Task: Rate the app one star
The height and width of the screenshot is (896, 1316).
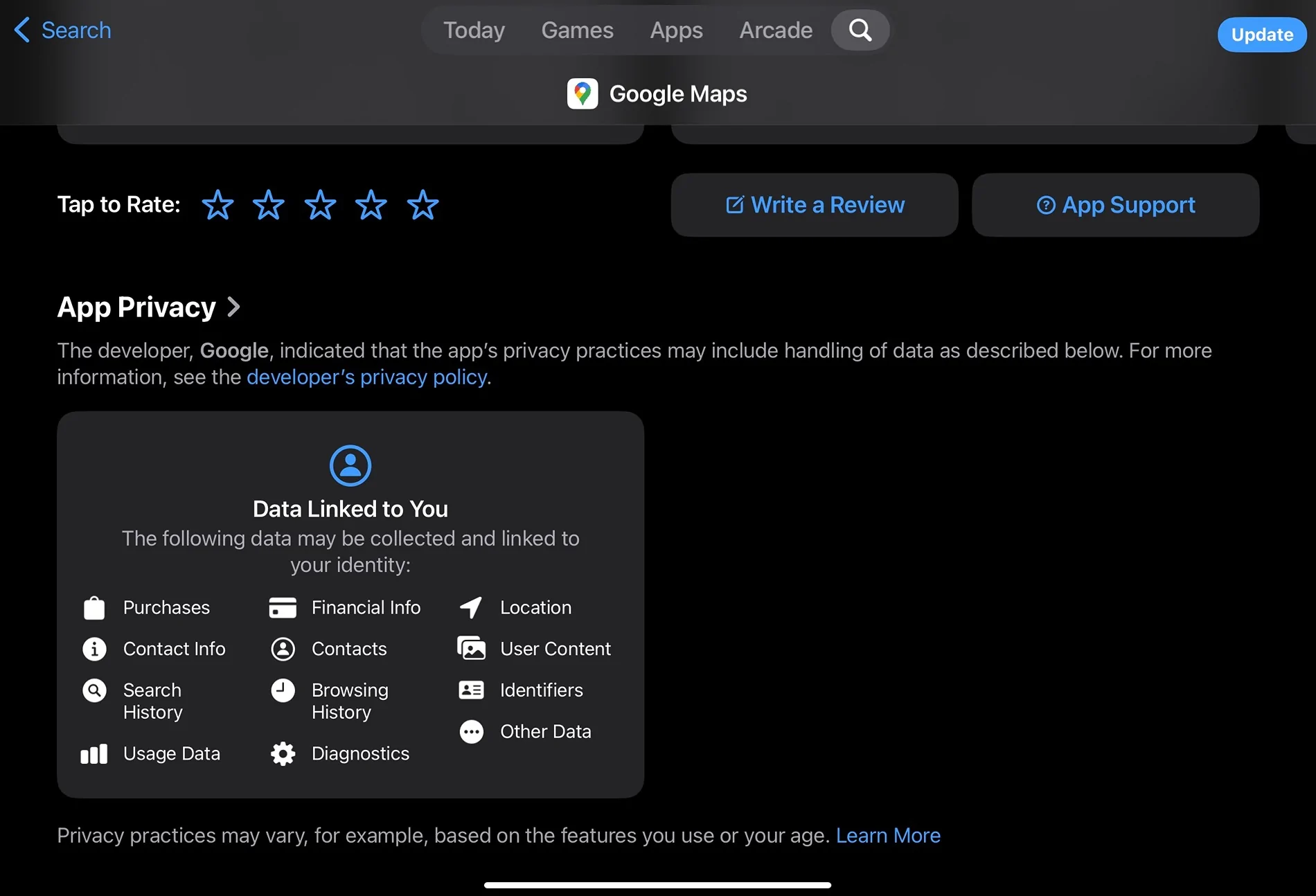Action: pyautogui.click(x=217, y=205)
